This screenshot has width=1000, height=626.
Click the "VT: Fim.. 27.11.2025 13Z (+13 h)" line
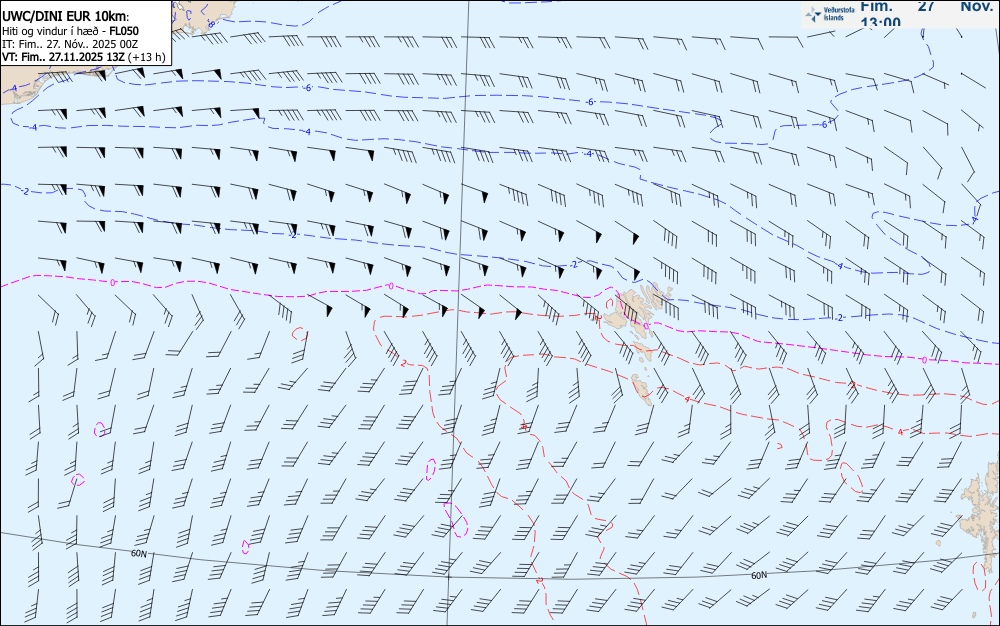pyautogui.click(x=84, y=57)
